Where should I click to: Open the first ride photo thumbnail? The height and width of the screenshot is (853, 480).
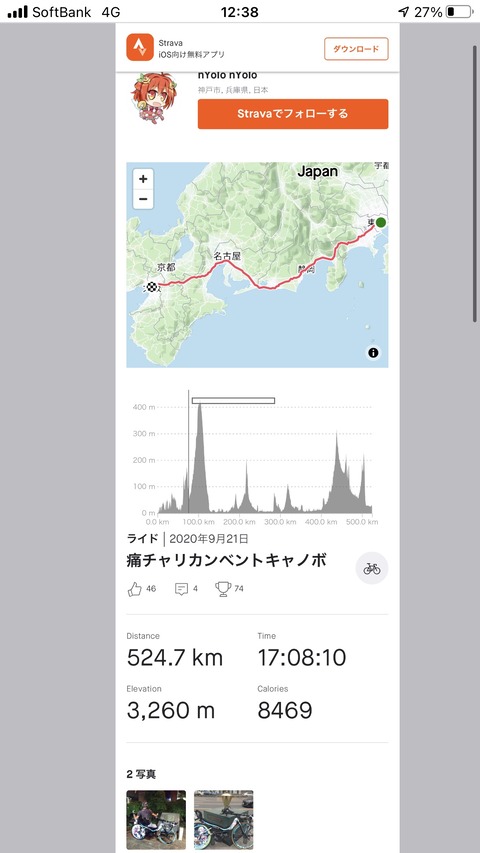(x=156, y=820)
